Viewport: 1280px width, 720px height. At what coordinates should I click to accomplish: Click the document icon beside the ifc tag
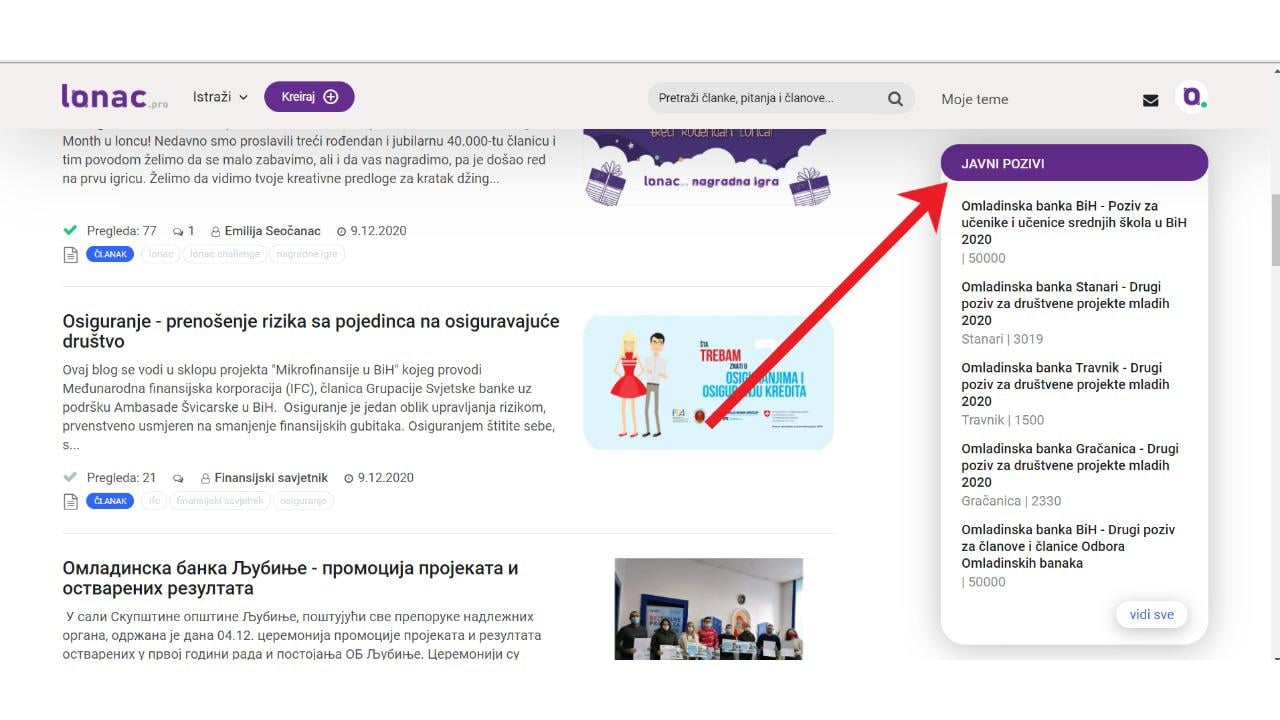click(71, 502)
